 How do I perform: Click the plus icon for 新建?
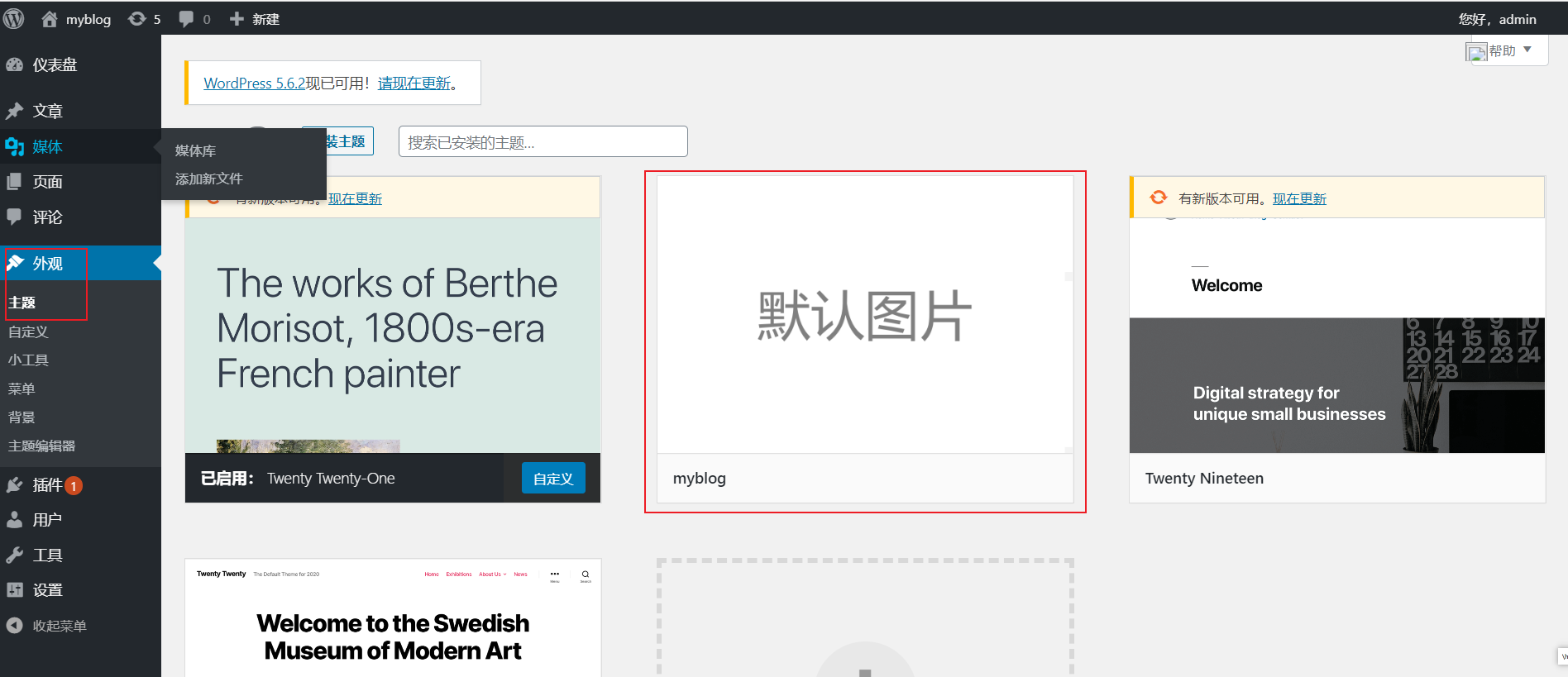pyautogui.click(x=237, y=19)
